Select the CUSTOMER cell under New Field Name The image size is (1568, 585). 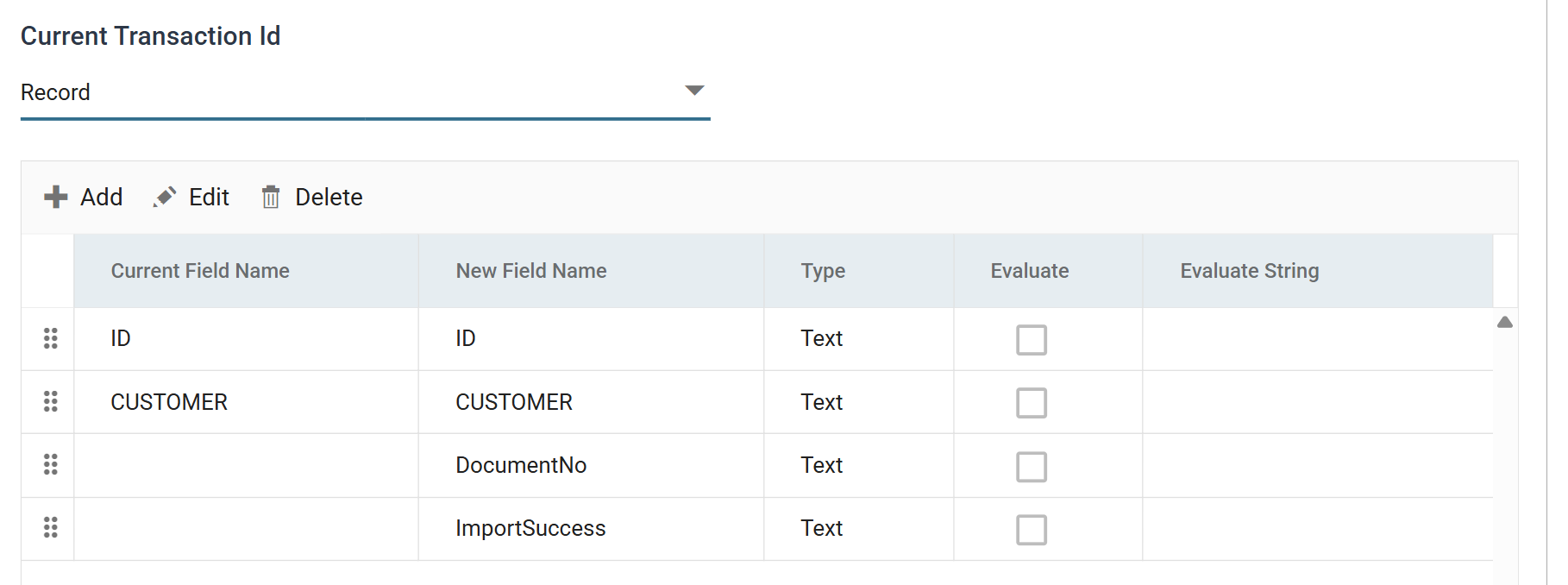point(592,402)
